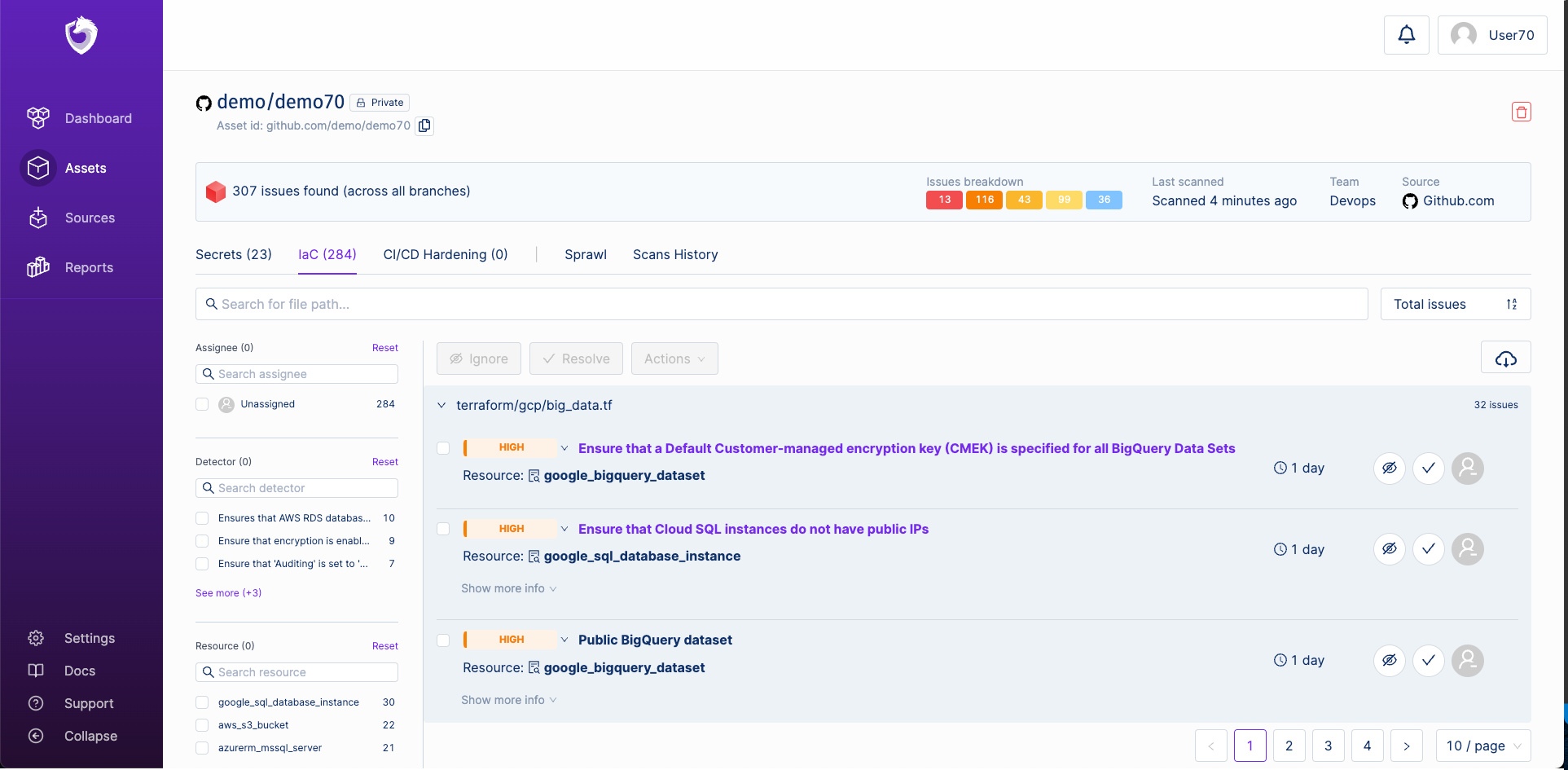Check the aws_s3_bucket resource filter

pos(202,725)
